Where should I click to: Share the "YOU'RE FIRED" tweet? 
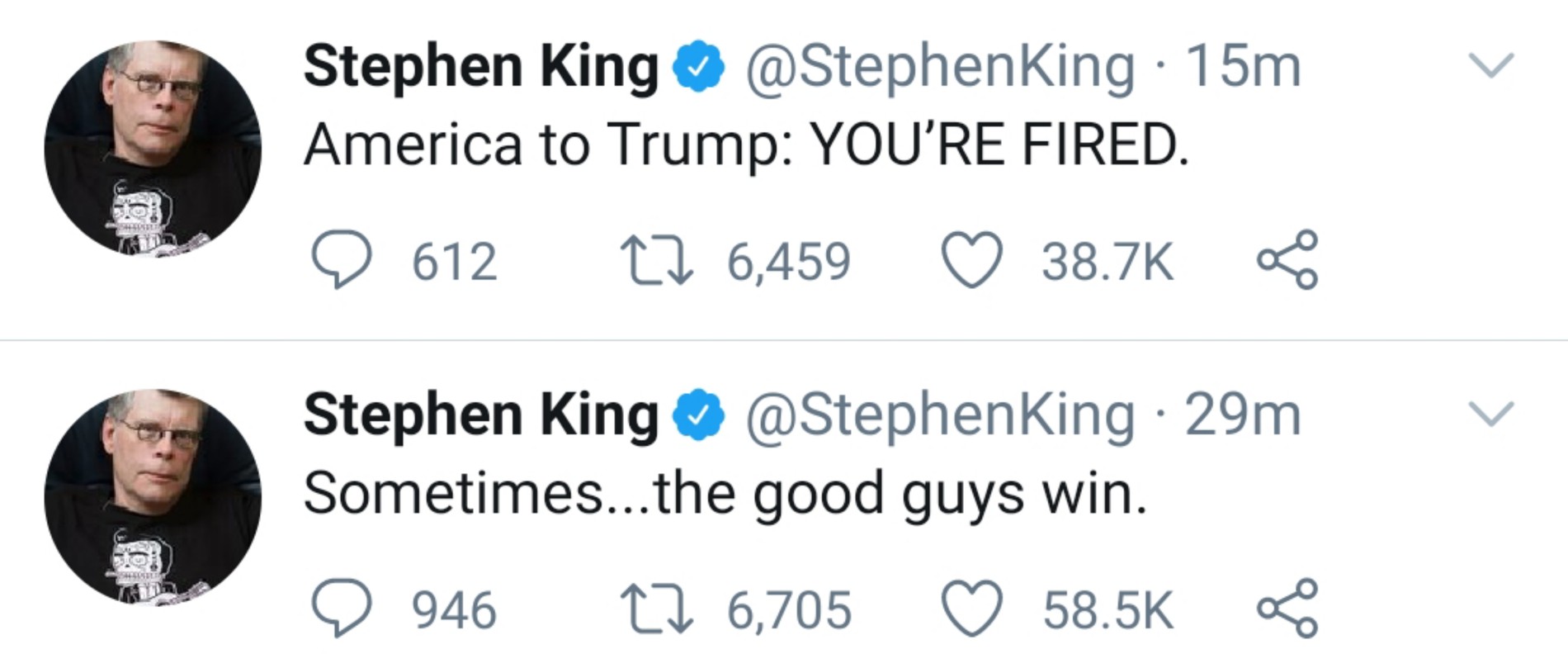coord(1287,261)
